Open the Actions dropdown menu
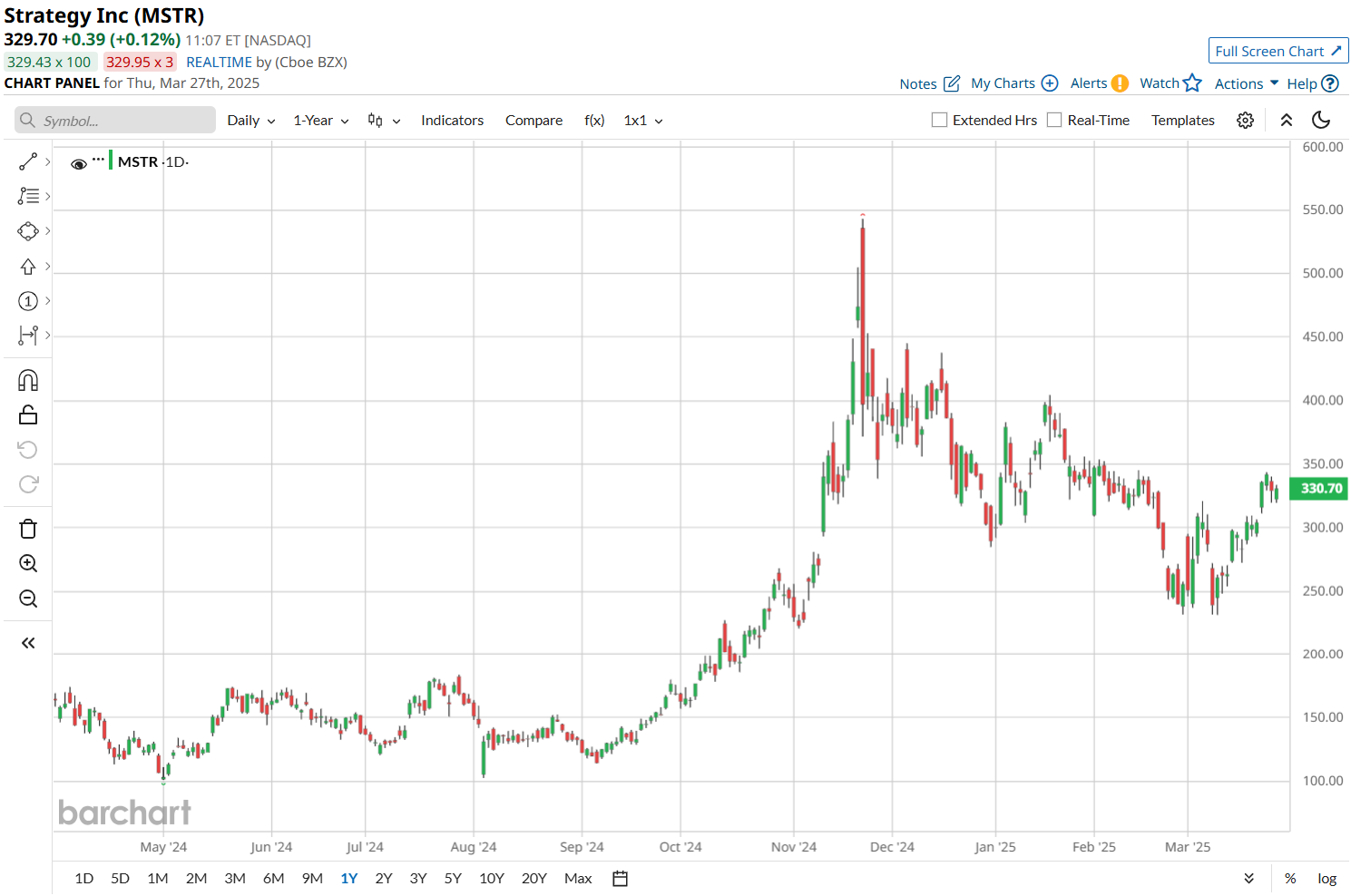 point(1247,83)
